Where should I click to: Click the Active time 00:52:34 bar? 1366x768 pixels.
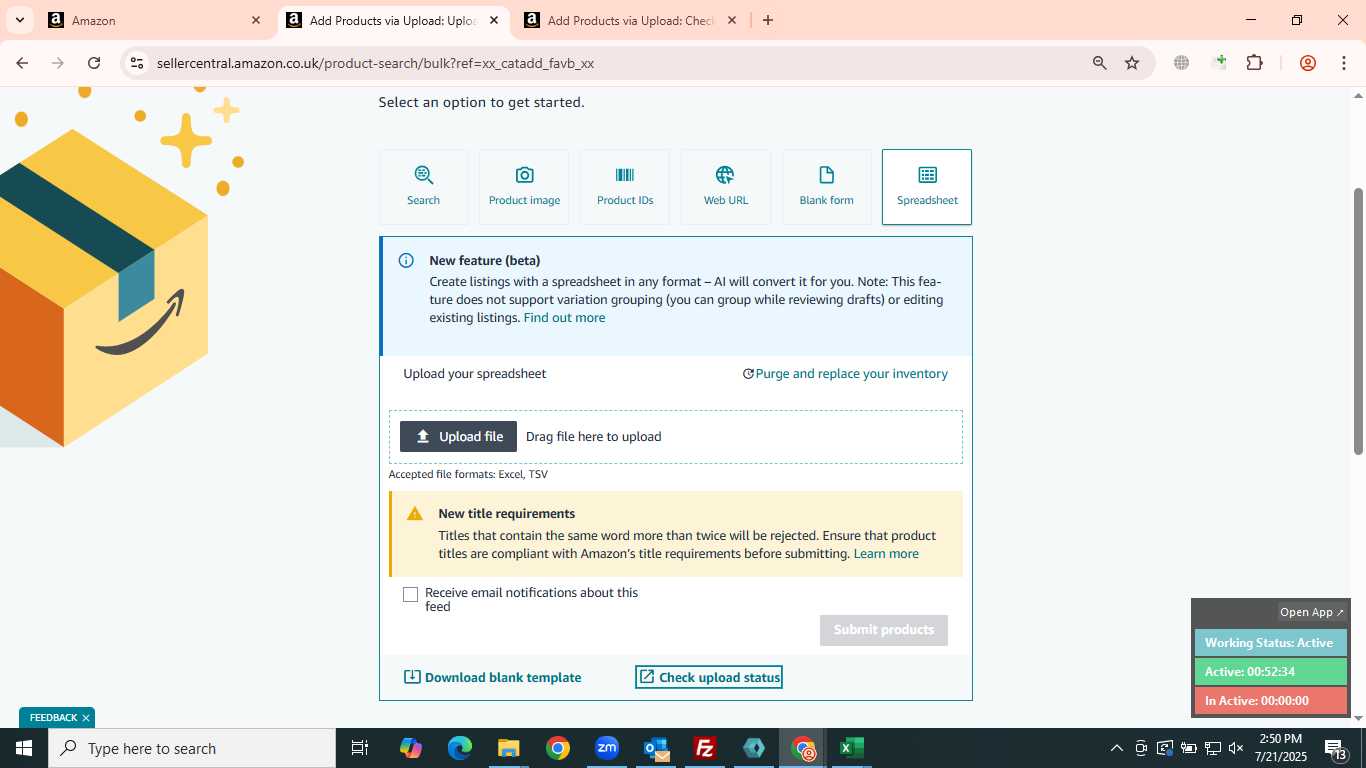coord(1270,672)
